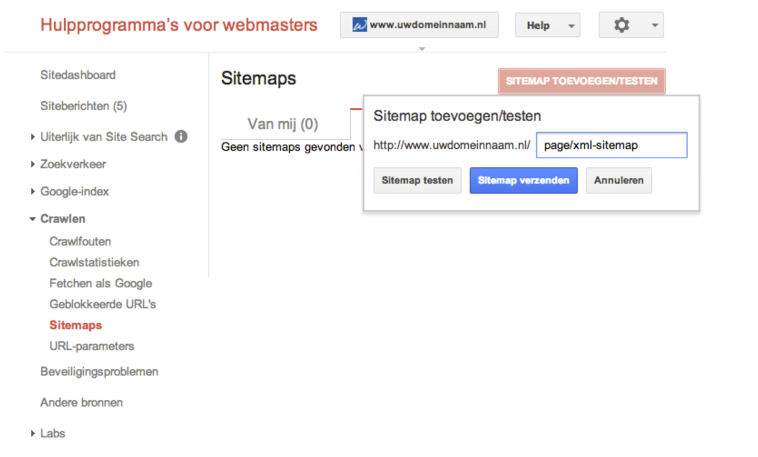Click the site favicon for www.uwdomeinnaam.nl
The width and height of the screenshot is (758, 457).
tap(358, 25)
